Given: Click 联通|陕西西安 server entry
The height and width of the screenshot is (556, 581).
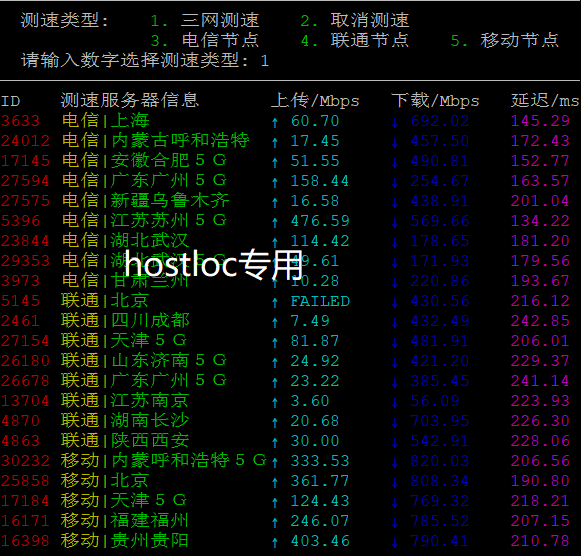Looking at the screenshot, I should 125,441.
